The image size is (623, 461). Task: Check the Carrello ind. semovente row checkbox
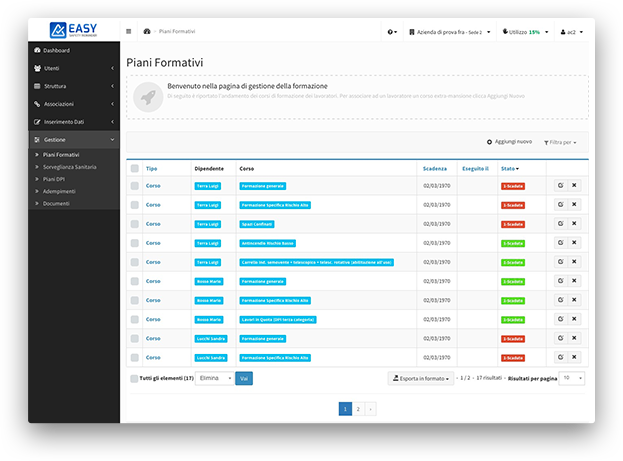tap(135, 262)
